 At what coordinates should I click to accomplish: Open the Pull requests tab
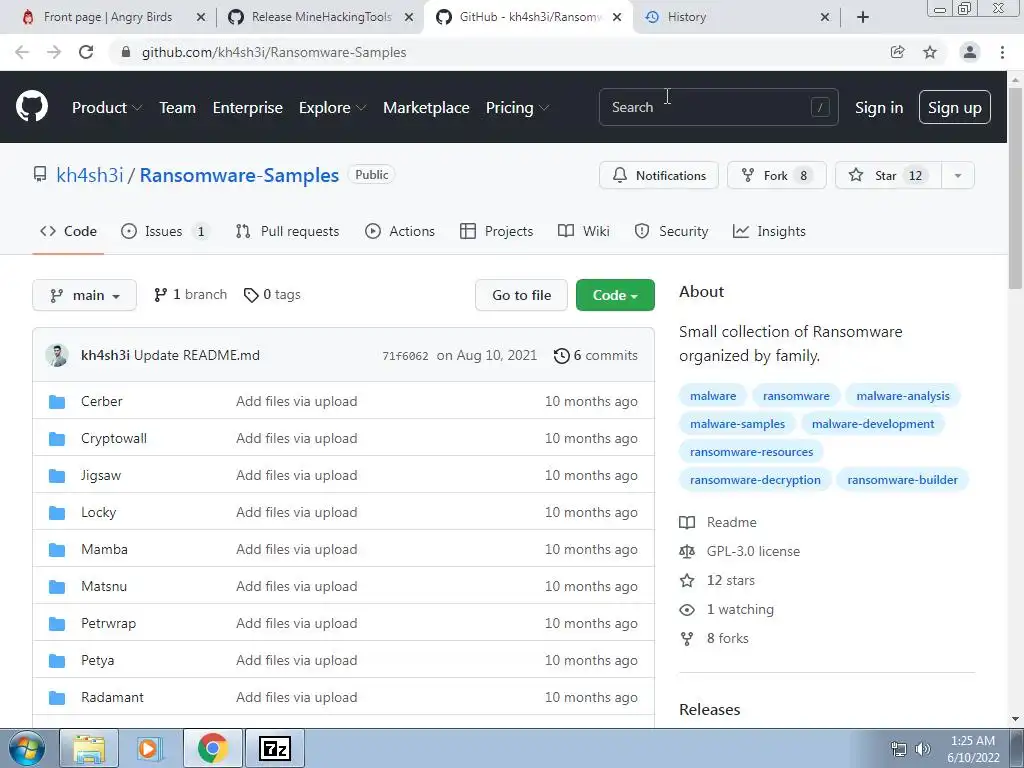[x=287, y=231]
